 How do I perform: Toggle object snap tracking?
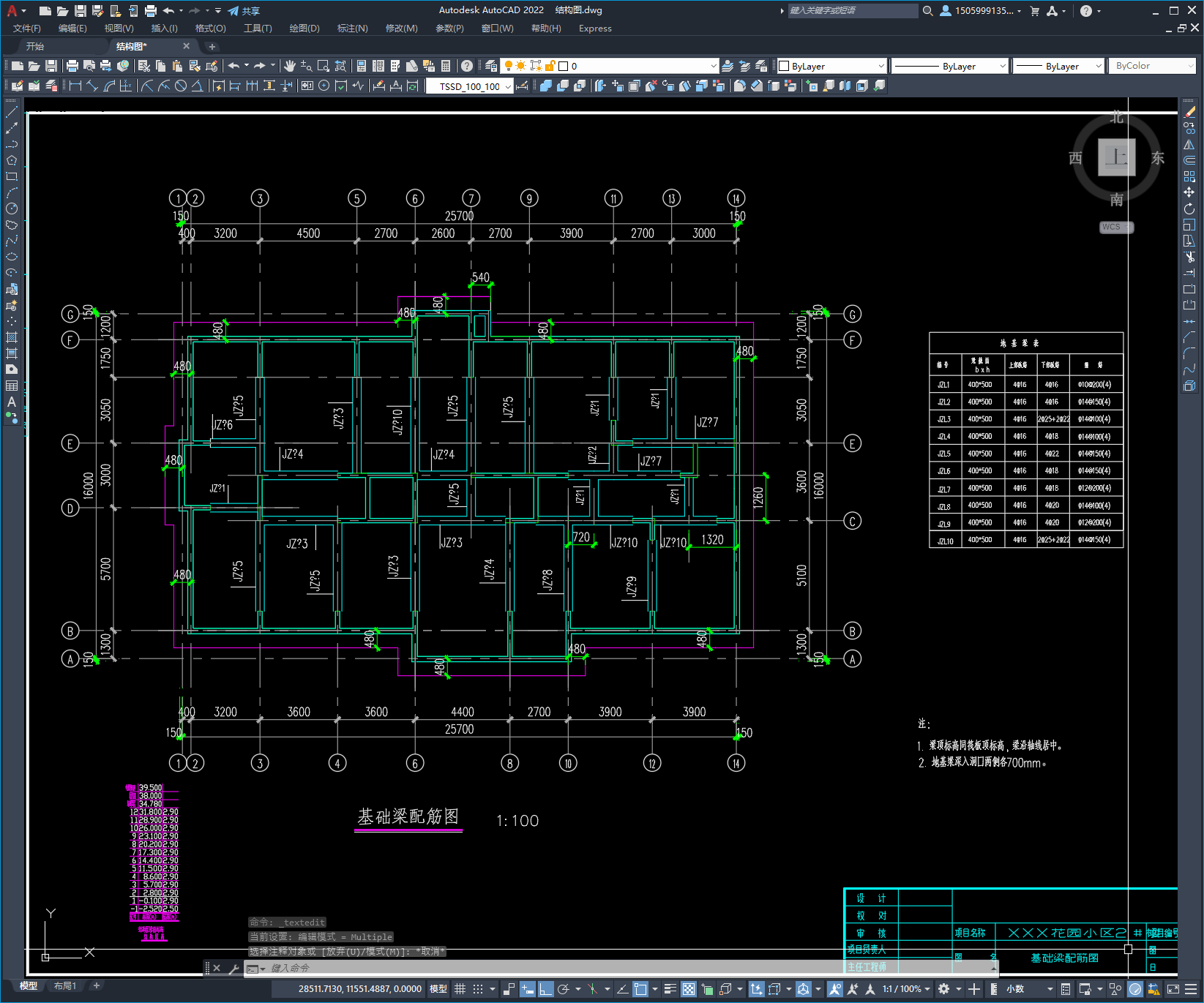tap(622, 989)
